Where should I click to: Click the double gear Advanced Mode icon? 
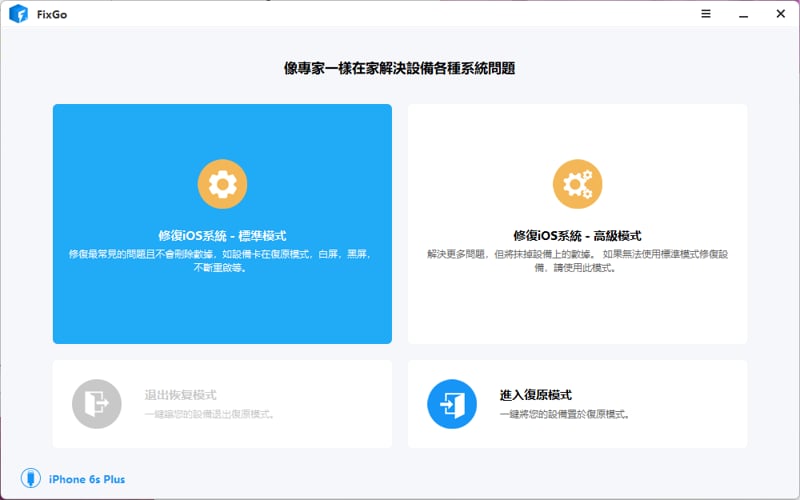tap(577, 184)
